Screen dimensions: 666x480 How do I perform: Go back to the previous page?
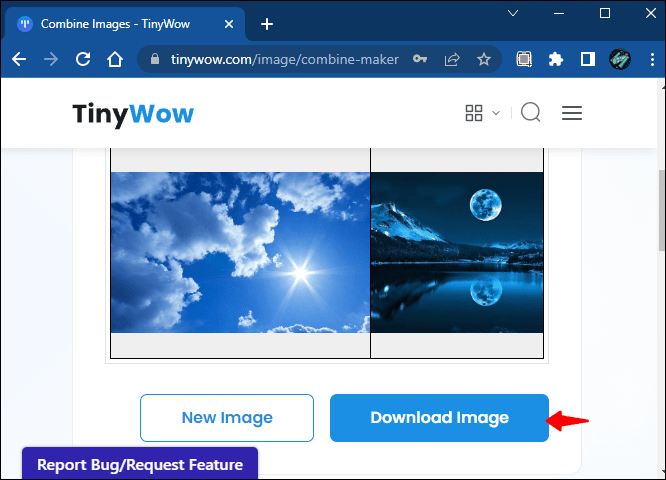coord(19,59)
